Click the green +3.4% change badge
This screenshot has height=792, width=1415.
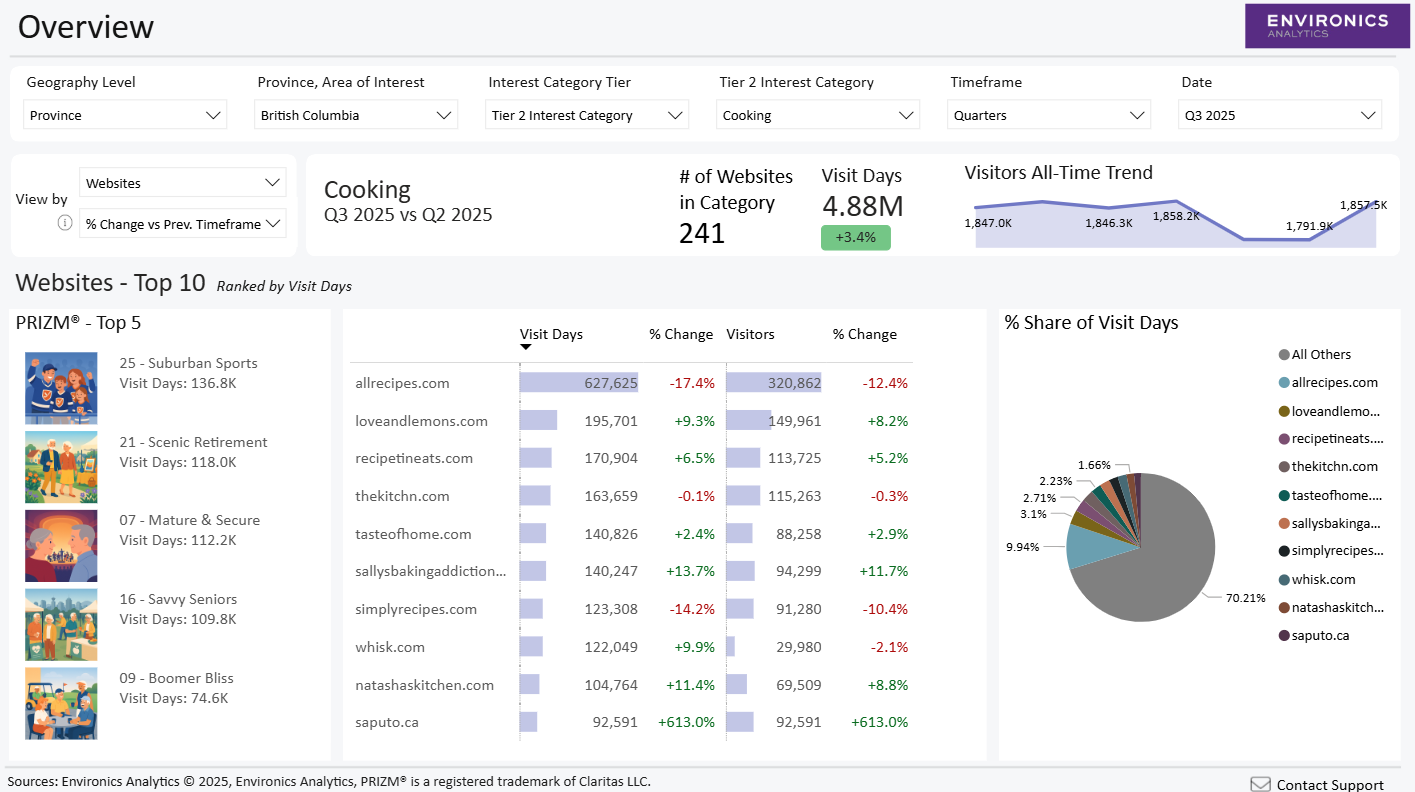click(x=855, y=238)
